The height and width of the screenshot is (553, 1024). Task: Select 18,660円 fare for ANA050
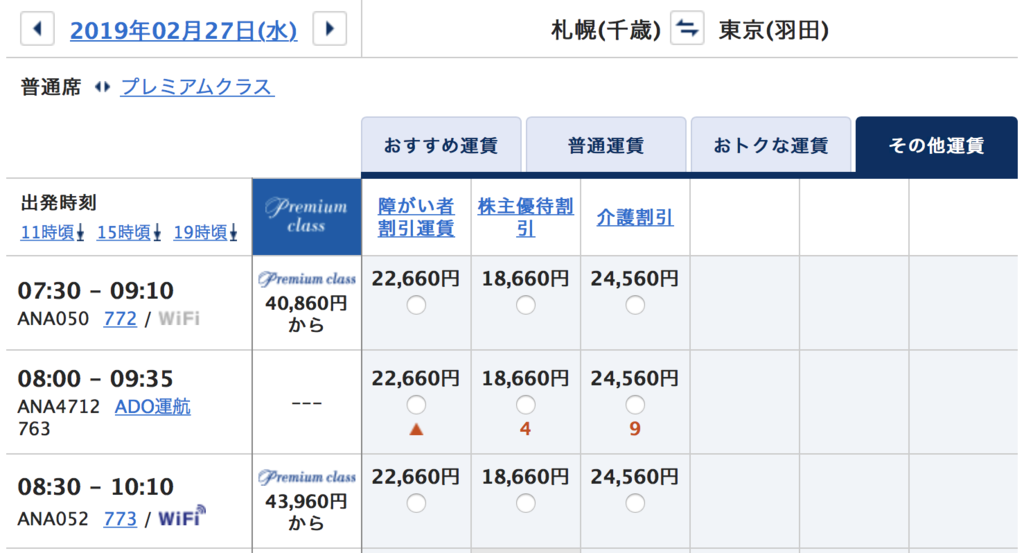pos(526,305)
